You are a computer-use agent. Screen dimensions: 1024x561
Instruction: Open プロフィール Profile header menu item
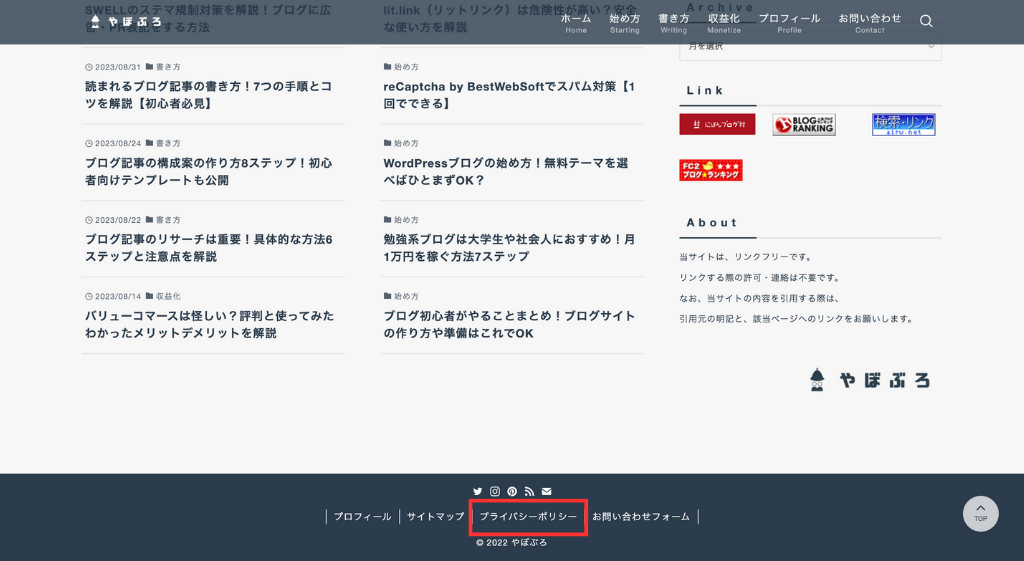click(790, 24)
